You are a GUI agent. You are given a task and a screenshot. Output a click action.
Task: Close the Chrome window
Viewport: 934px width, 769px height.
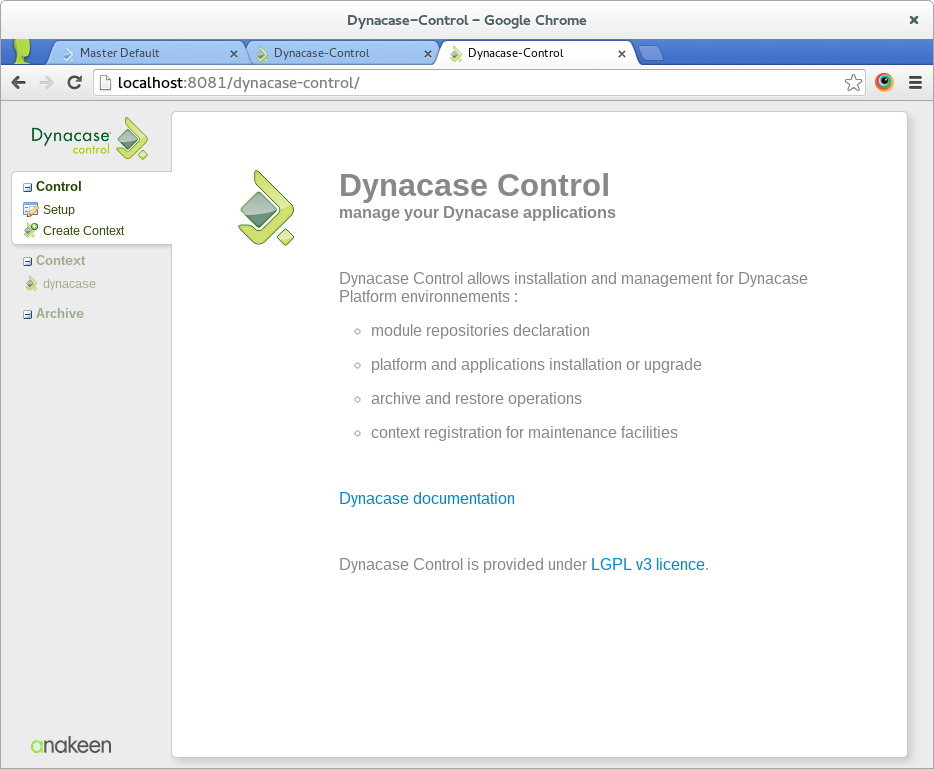pos(914,20)
